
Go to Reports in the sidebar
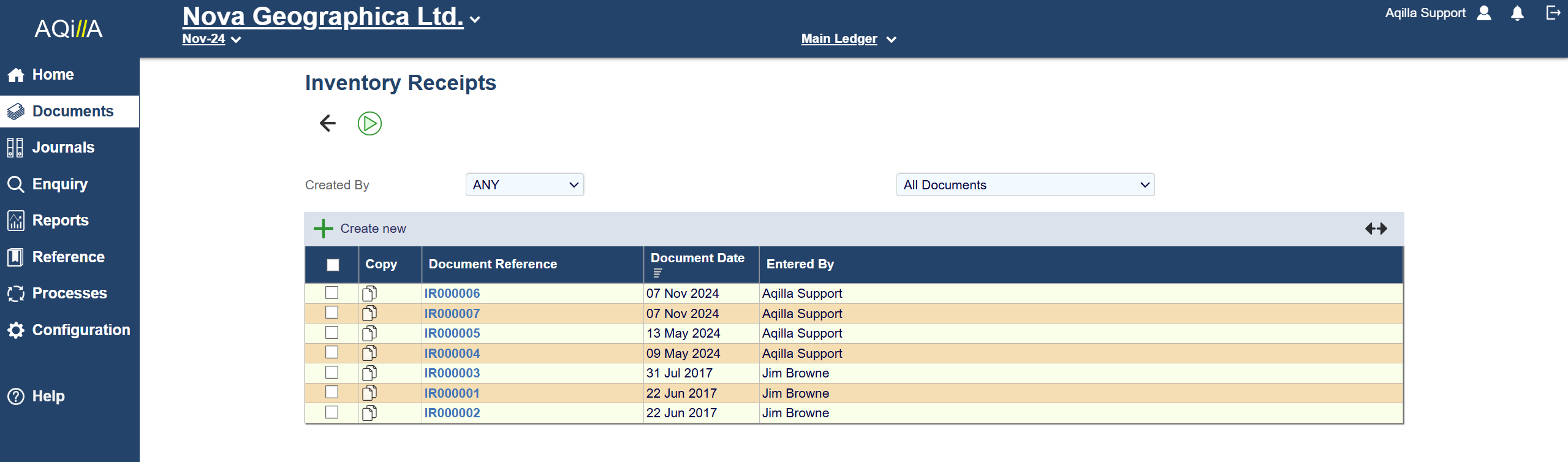tap(60, 221)
